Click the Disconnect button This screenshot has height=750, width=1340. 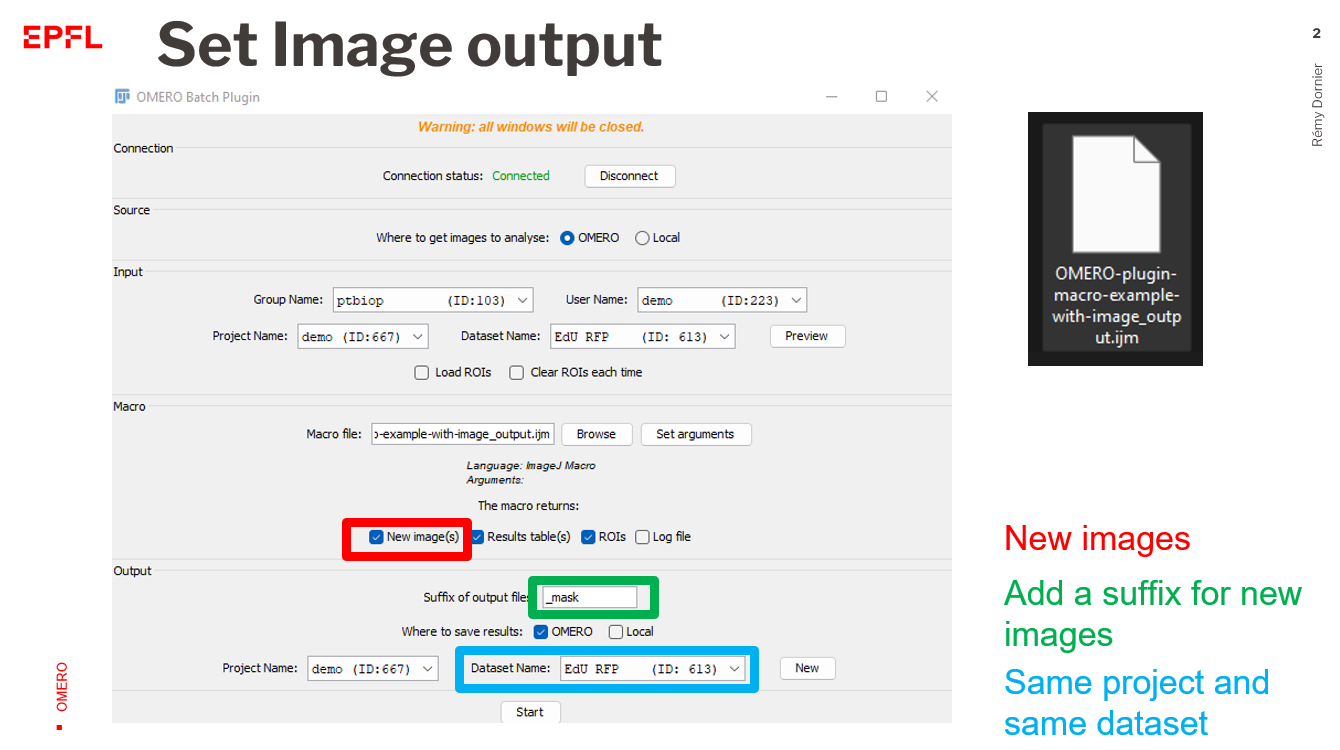click(x=630, y=176)
